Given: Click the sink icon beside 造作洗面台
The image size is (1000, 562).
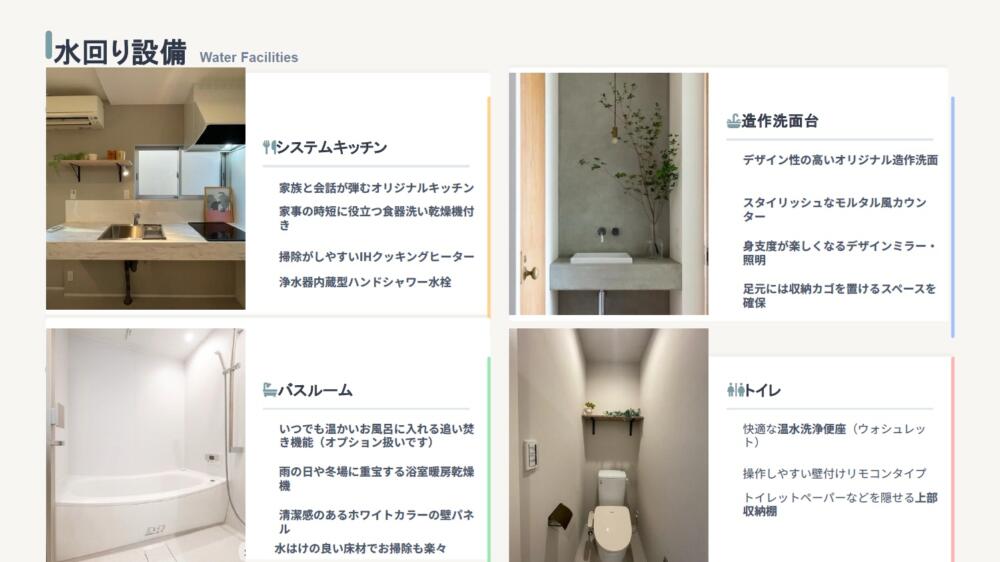Looking at the screenshot, I should 733,121.
